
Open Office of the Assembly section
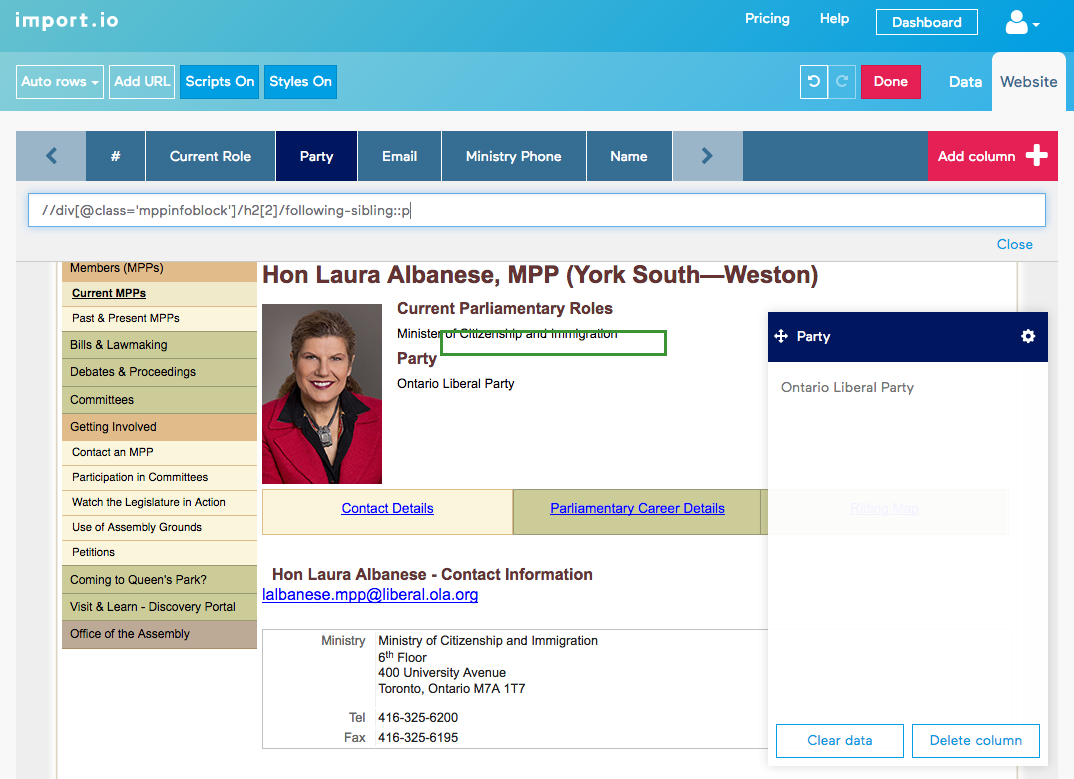(159, 634)
